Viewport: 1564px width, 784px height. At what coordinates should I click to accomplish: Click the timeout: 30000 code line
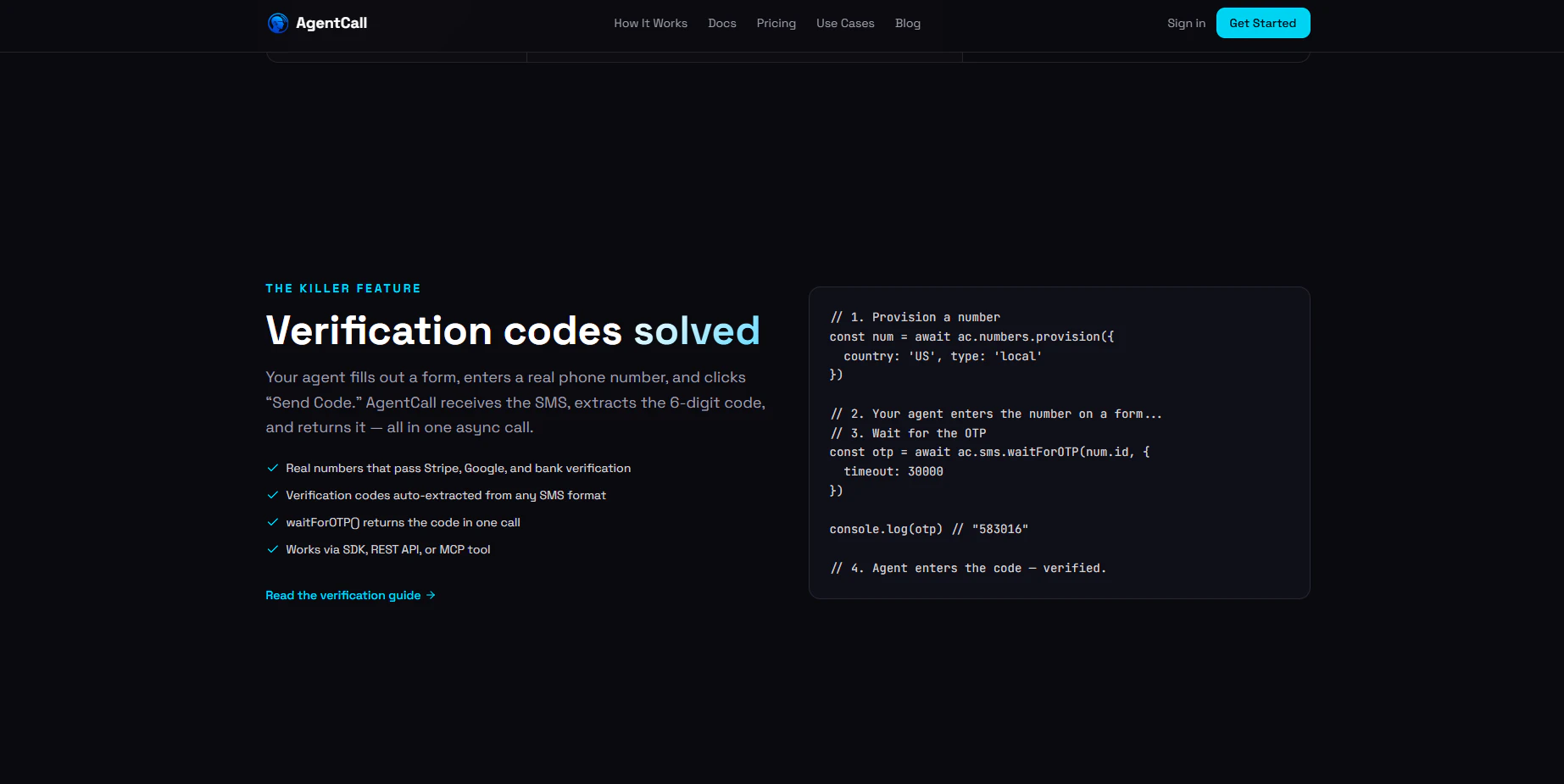point(893,471)
